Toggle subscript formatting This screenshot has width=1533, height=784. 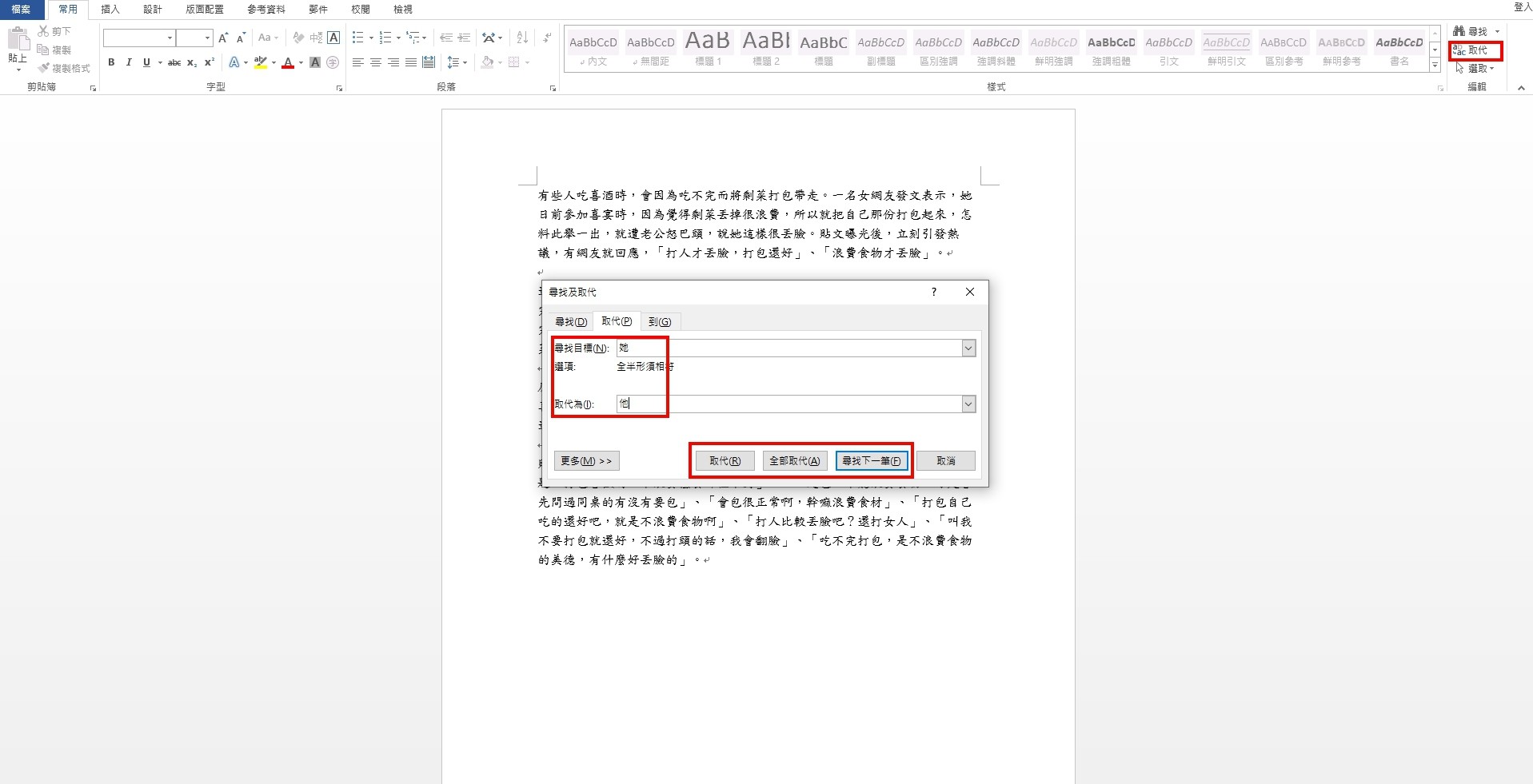point(192,62)
